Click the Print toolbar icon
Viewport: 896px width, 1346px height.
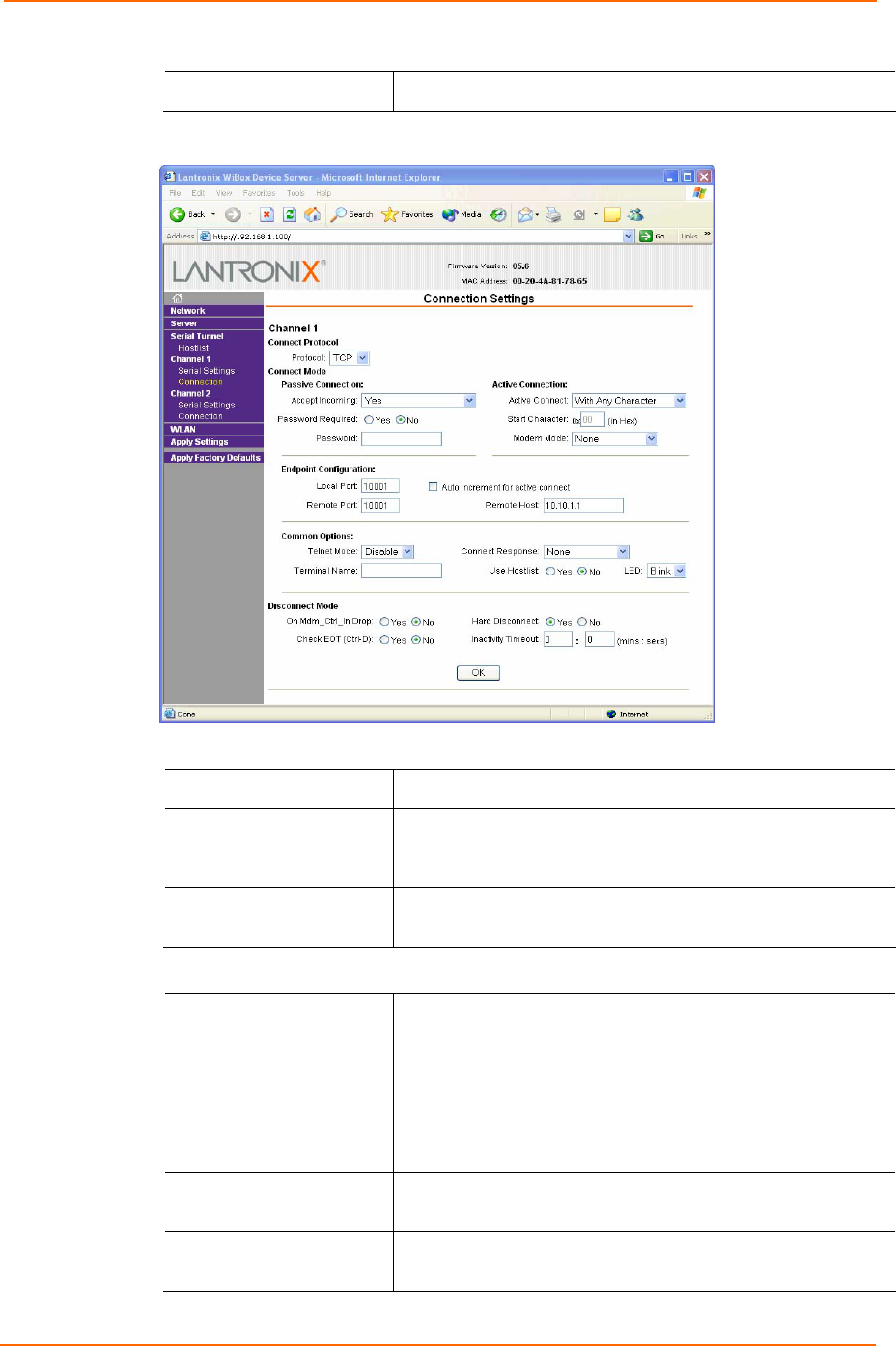(553, 214)
